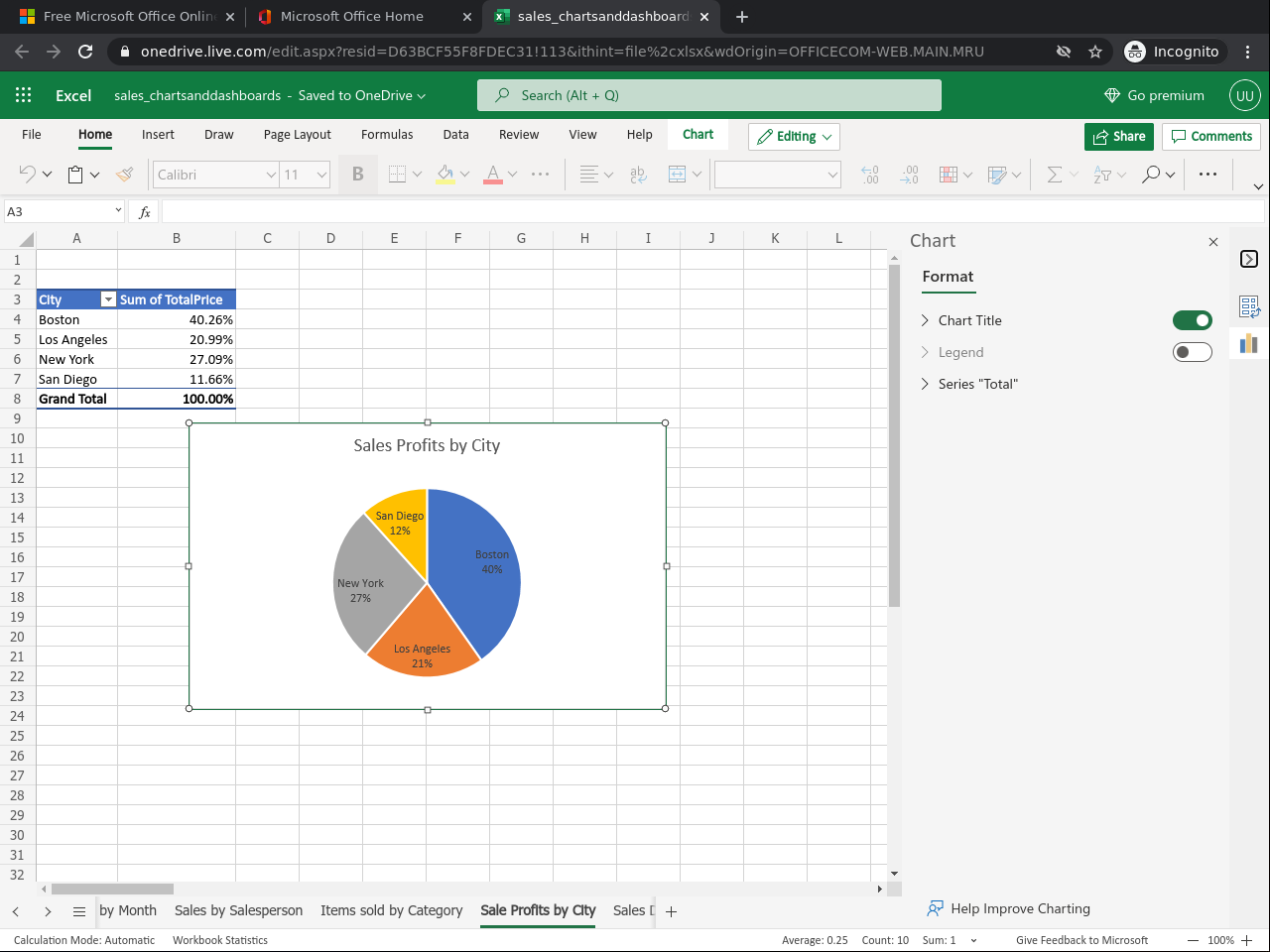Open the Editing mode dropdown
Image resolution: width=1270 pixels, height=952 pixels.
tap(794, 137)
